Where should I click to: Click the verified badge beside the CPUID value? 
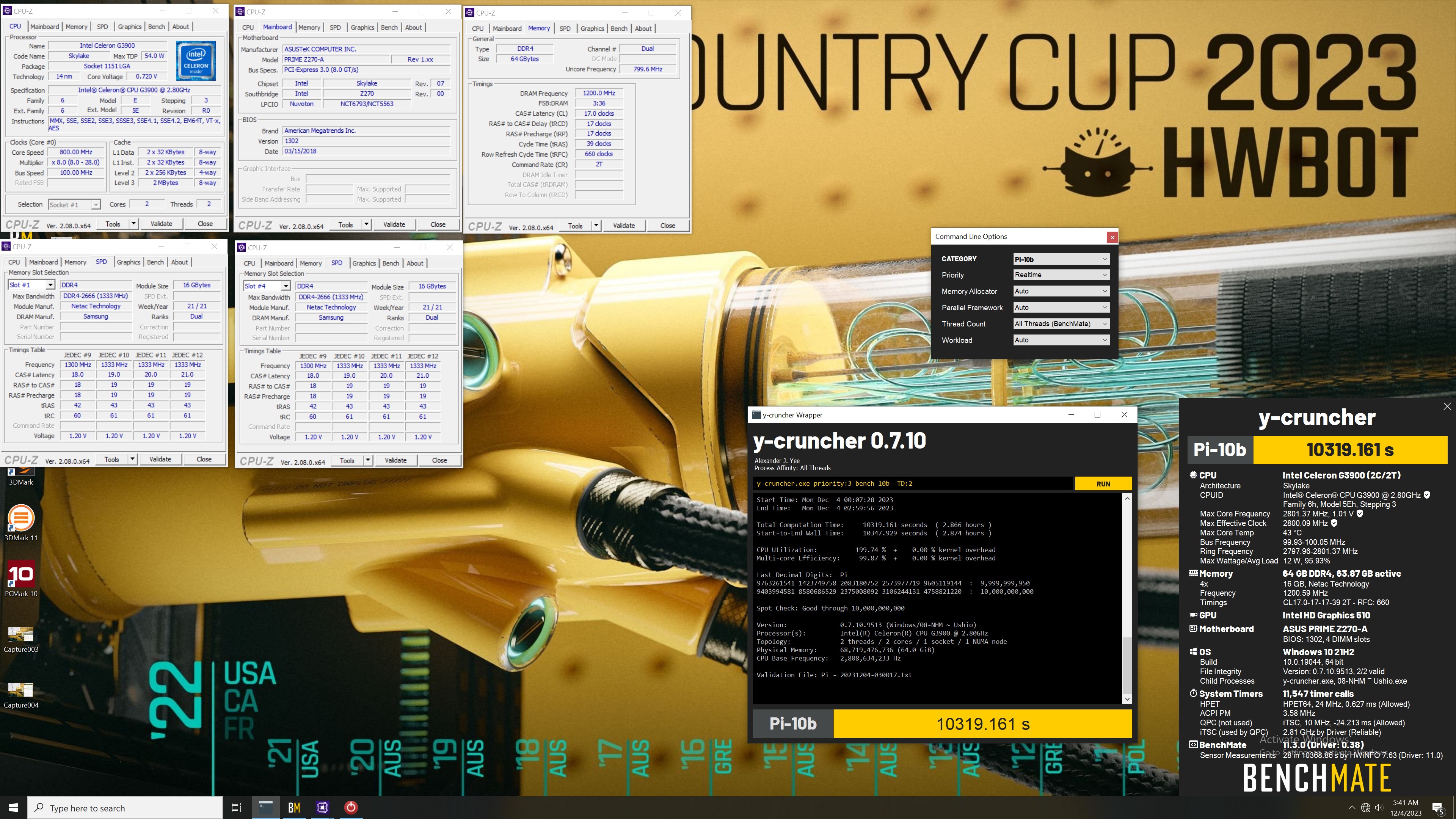click(1426, 494)
